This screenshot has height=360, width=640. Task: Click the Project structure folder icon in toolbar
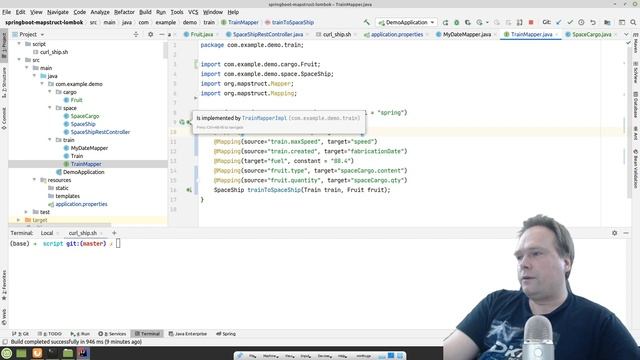607,22
